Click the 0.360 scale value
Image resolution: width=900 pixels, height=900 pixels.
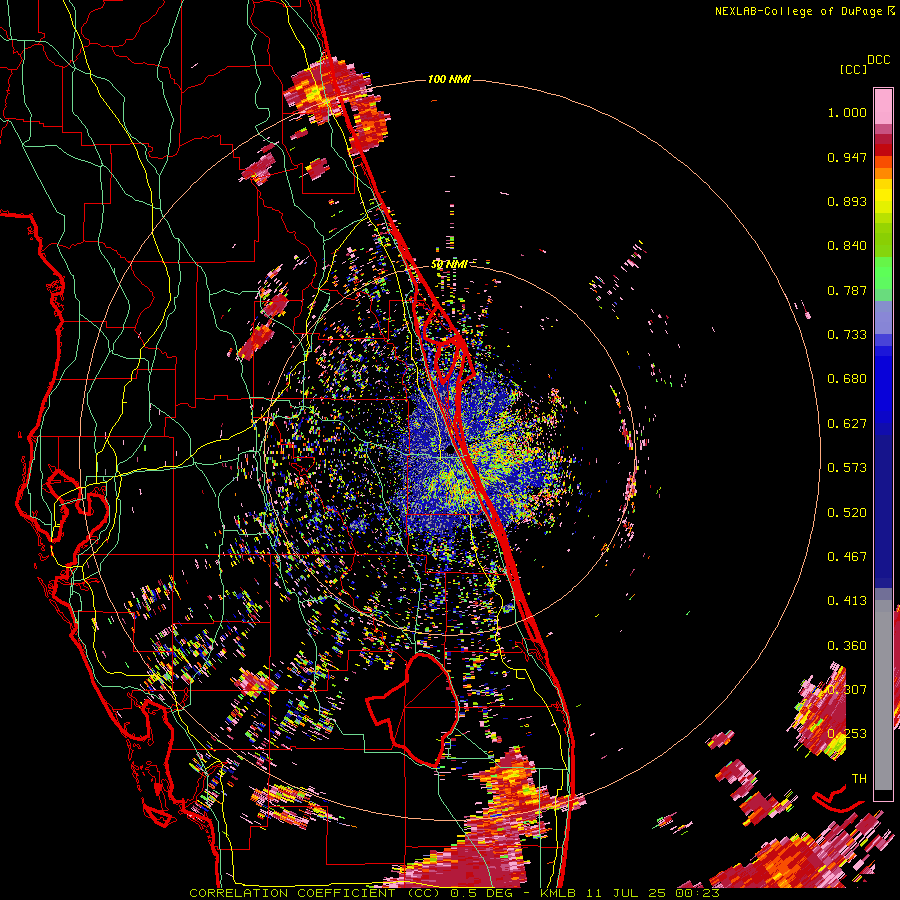tap(847, 646)
